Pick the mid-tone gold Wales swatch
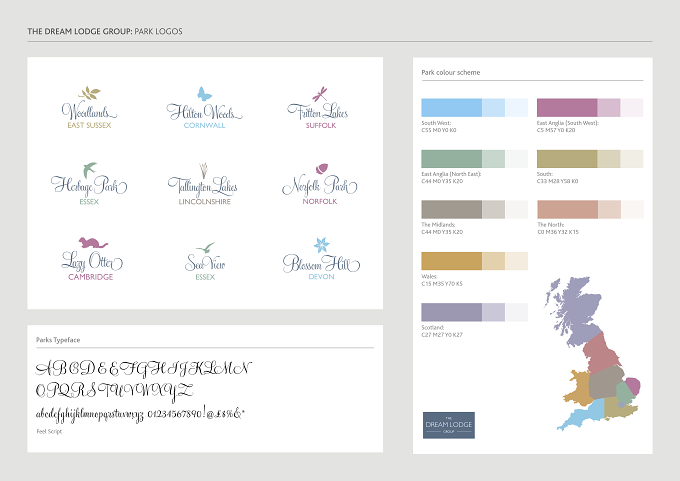The image size is (680, 481). click(494, 261)
